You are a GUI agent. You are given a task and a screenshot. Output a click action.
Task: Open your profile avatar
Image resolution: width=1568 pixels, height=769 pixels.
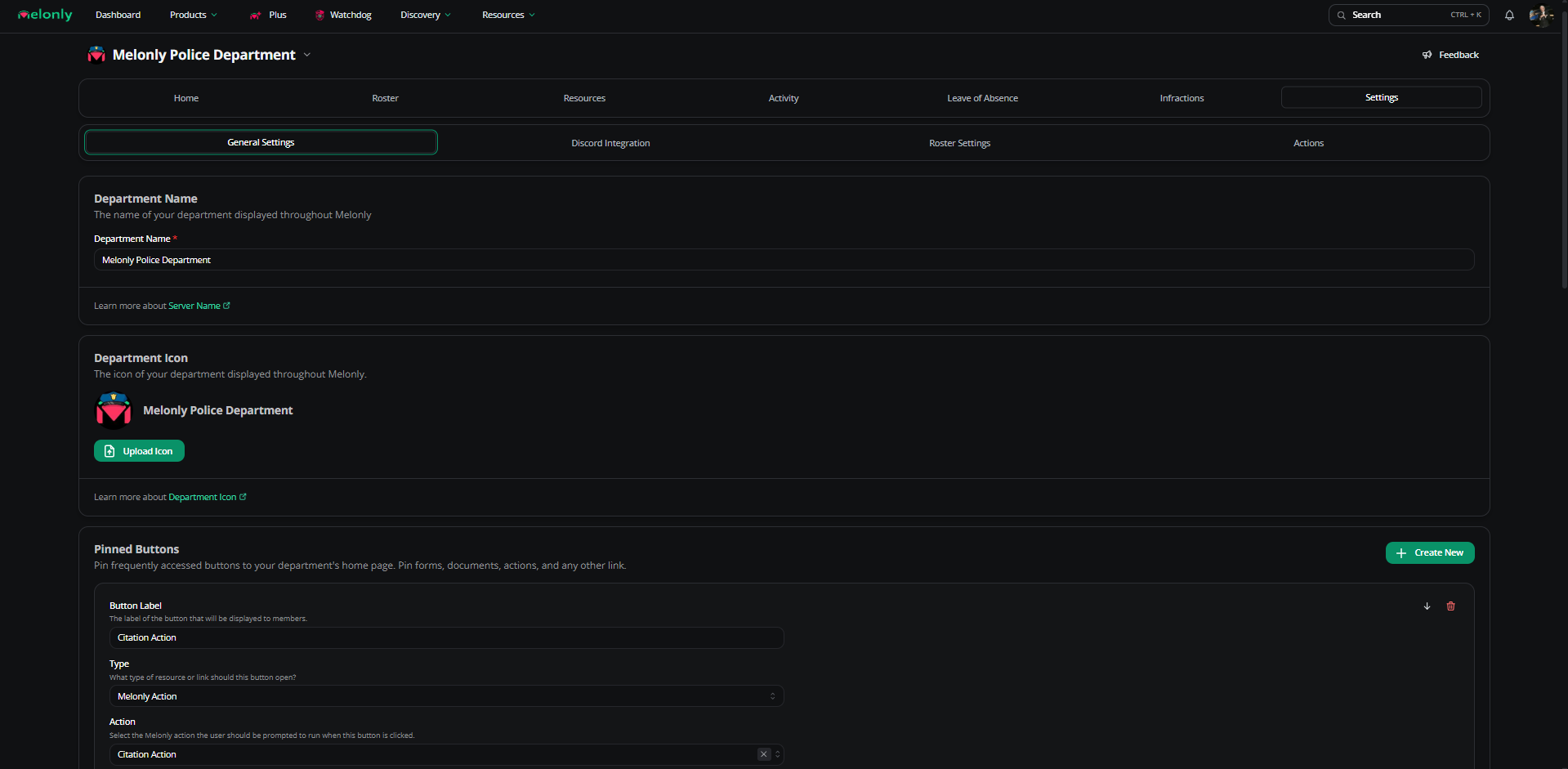click(x=1539, y=15)
